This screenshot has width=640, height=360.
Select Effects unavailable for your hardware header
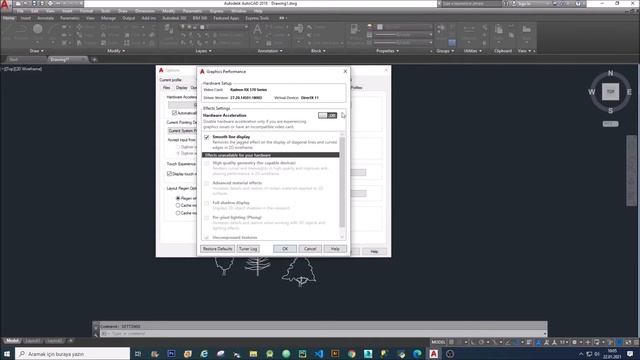271,155
